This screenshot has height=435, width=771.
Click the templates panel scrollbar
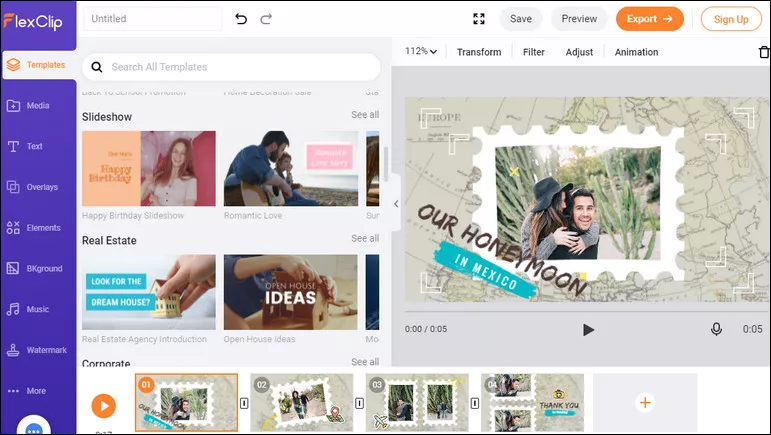point(386,163)
